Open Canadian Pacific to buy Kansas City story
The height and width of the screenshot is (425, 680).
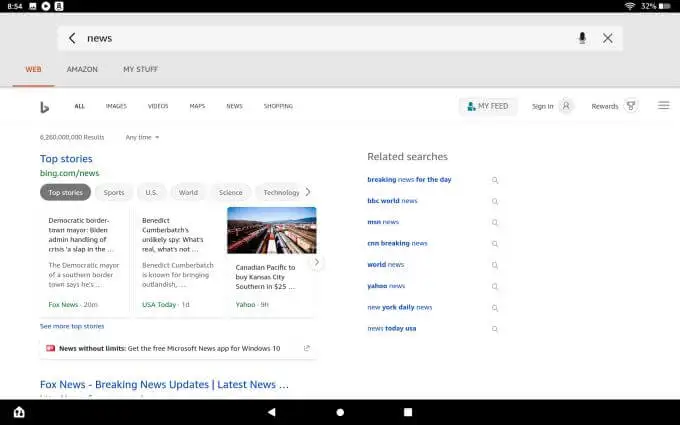pos(265,277)
